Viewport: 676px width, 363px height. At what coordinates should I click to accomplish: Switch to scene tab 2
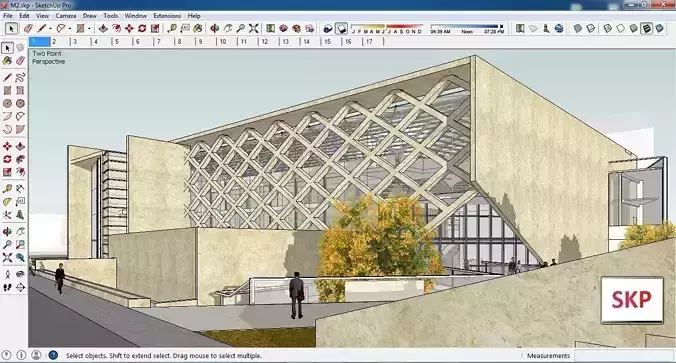(60, 42)
